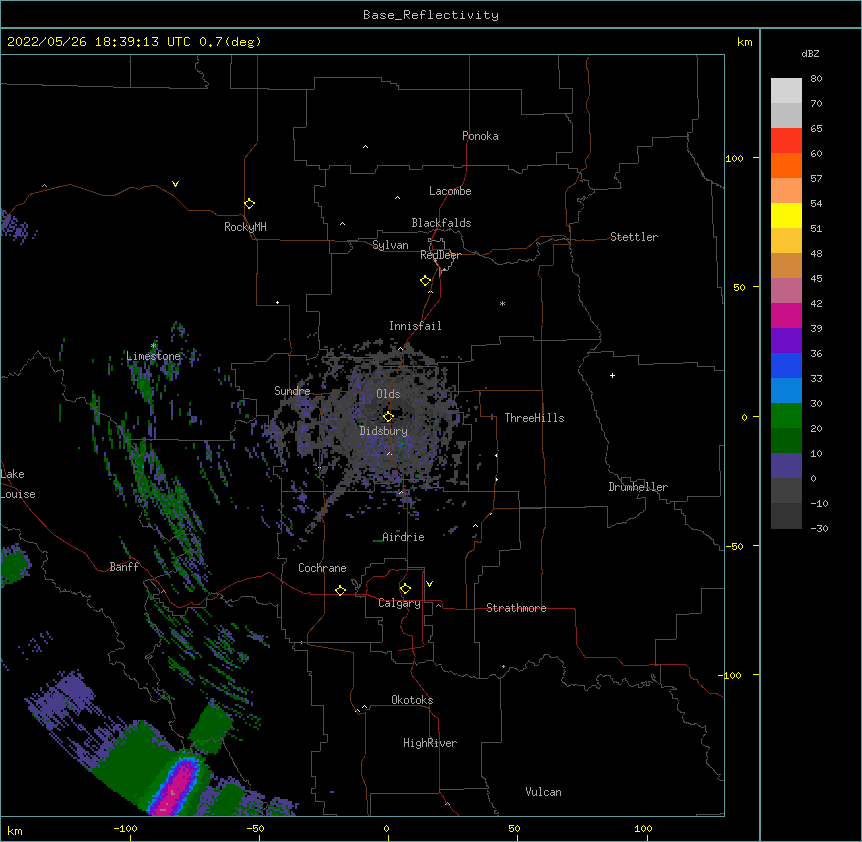Click the green 30 dBZ legend swatch
The image size is (862, 842).
pyautogui.click(x=786, y=416)
